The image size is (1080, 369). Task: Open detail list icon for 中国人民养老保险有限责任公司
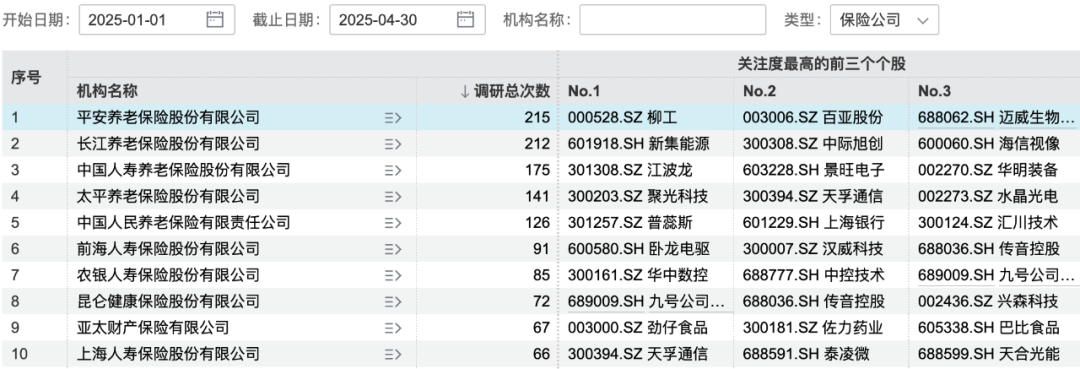coord(393,222)
